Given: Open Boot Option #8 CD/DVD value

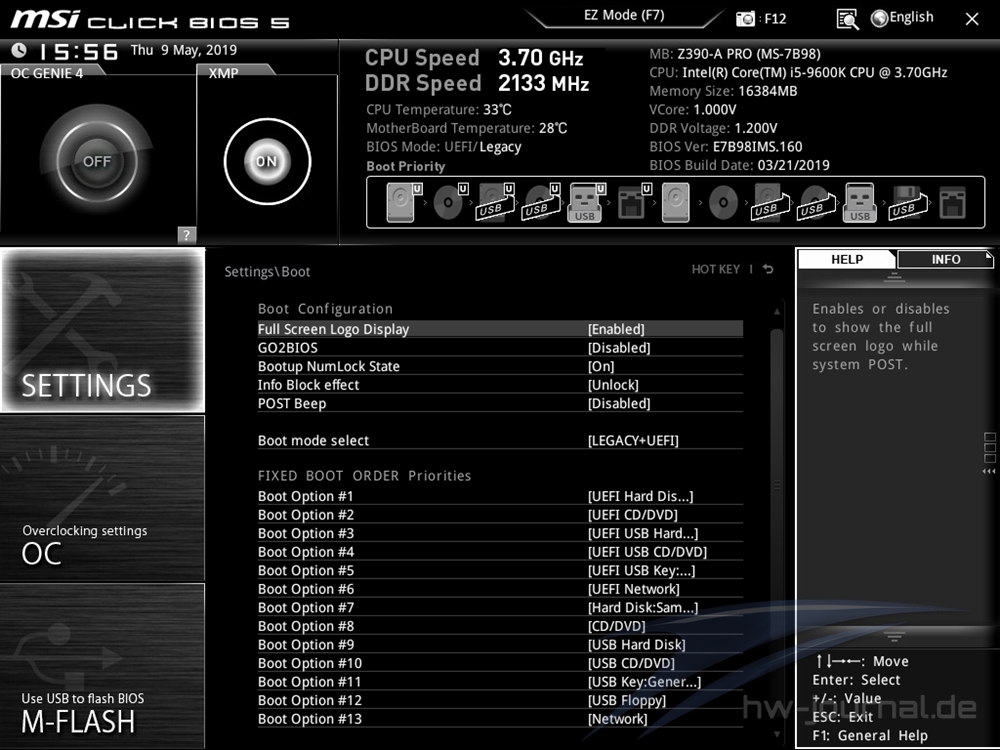Looking at the screenshot, I should click(616, 626).
